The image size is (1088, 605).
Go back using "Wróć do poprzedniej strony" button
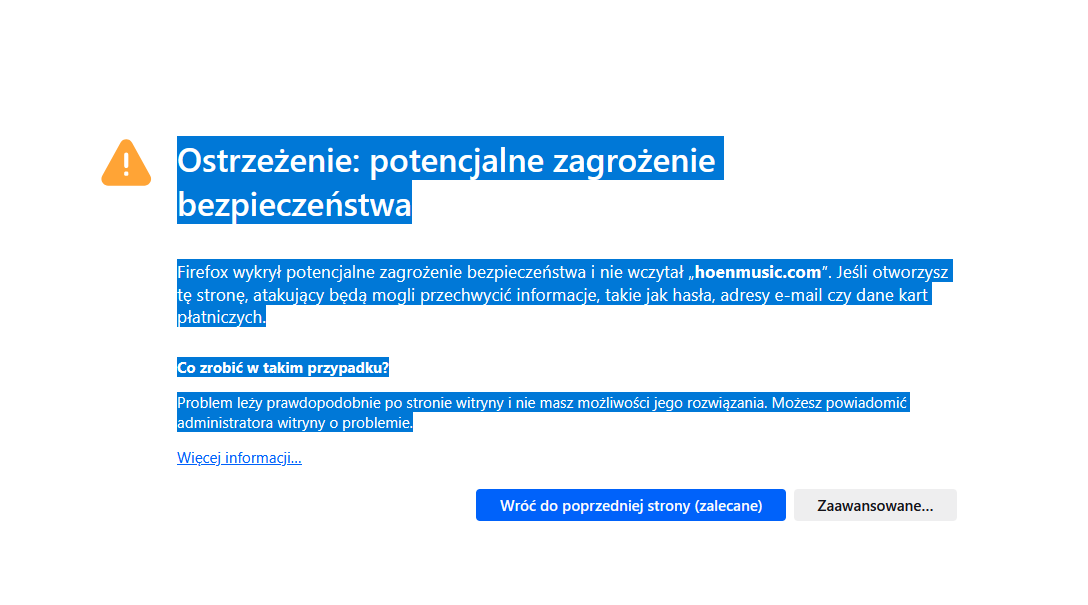coord(630,506)
